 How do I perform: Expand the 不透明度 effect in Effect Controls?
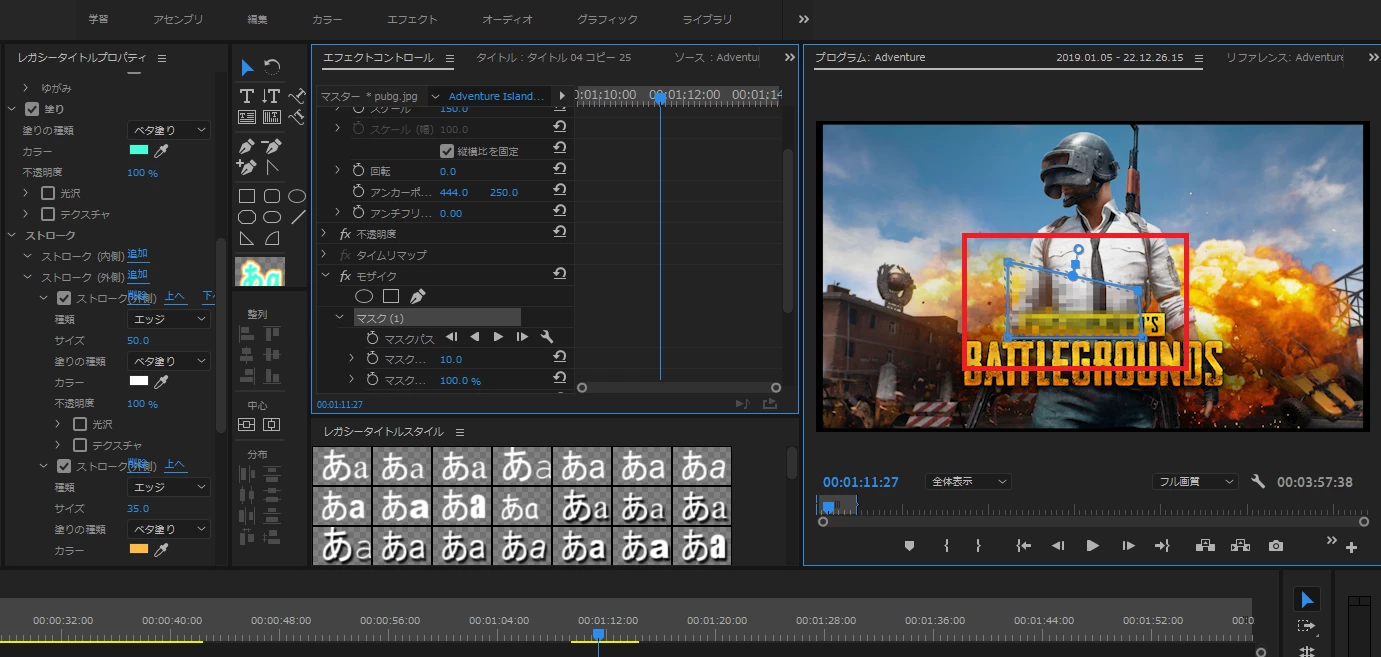(324, 233)
